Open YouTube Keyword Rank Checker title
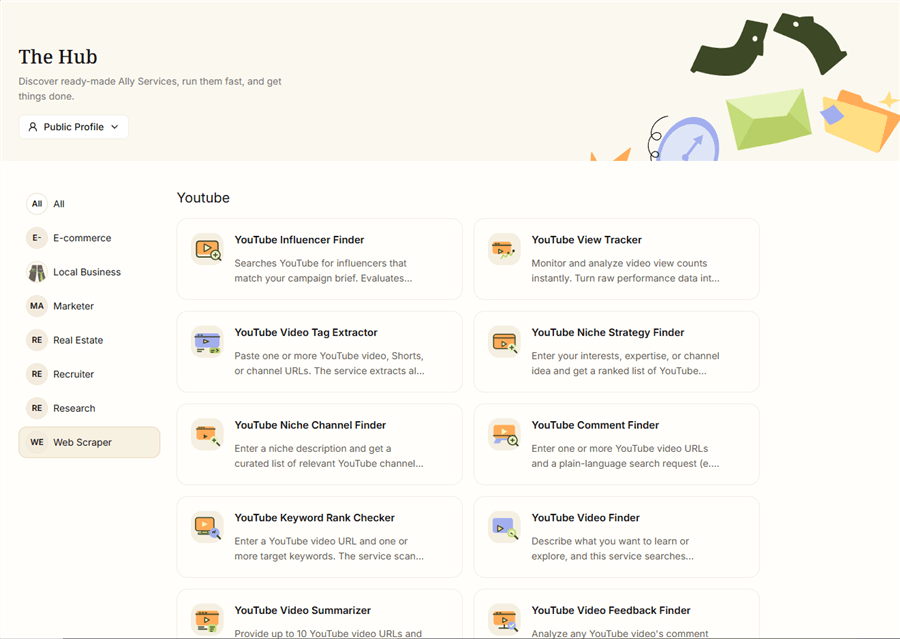This screenshot has width=900, height=639. (315, 518)
